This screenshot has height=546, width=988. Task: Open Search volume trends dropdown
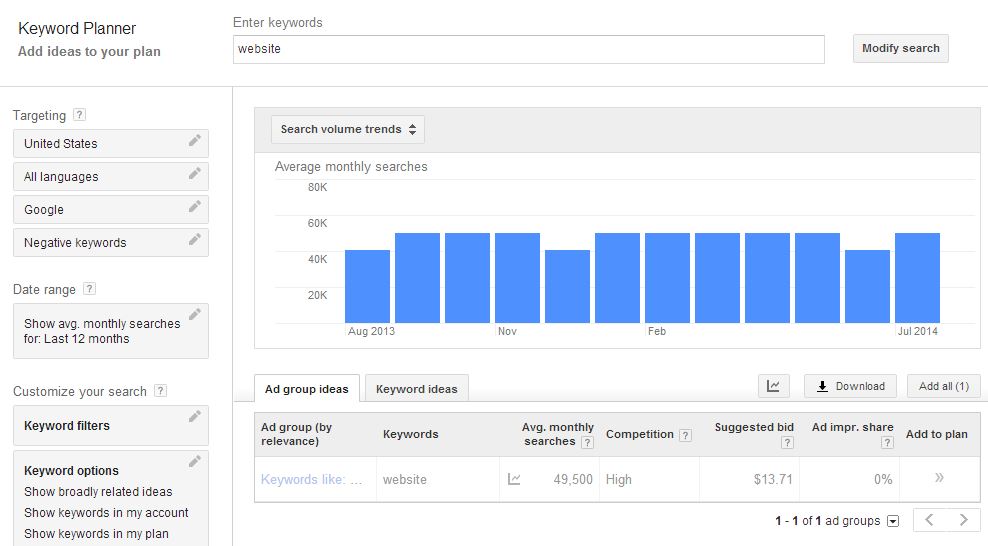point(348,129)
